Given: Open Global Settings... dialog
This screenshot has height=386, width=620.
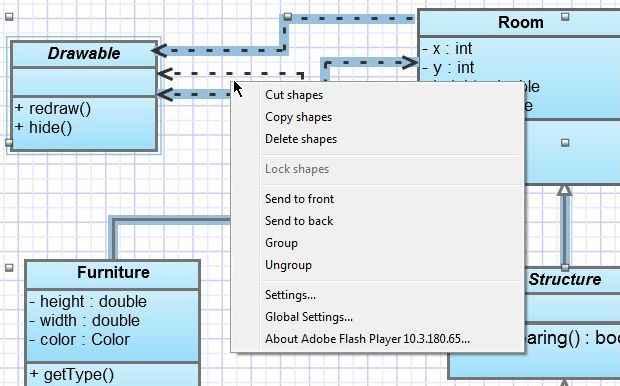Looking at the screenshot, I should [x=308, y=317].
